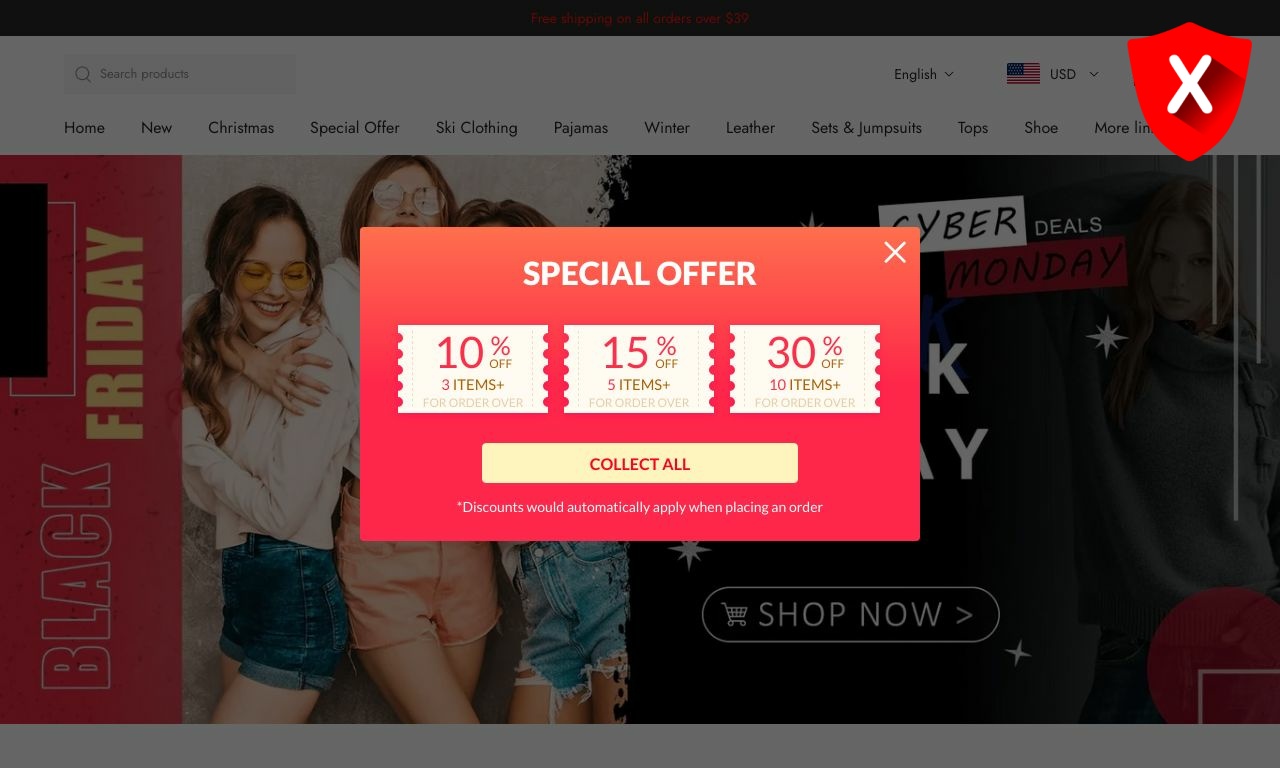This screenshot has width=1280, height=768.
Task: Click the search magnifier icon
Action: 83,74
